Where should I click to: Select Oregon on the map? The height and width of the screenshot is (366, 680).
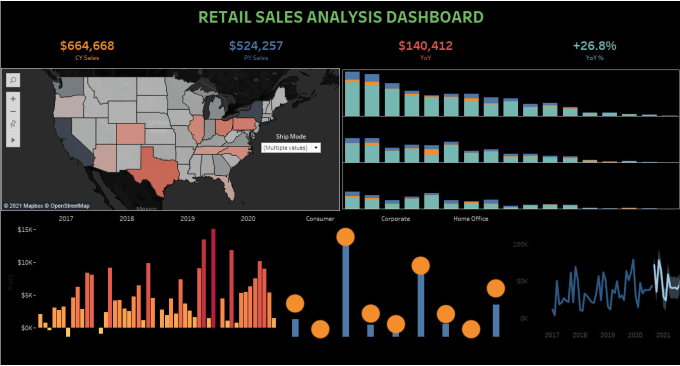(69, 106)
